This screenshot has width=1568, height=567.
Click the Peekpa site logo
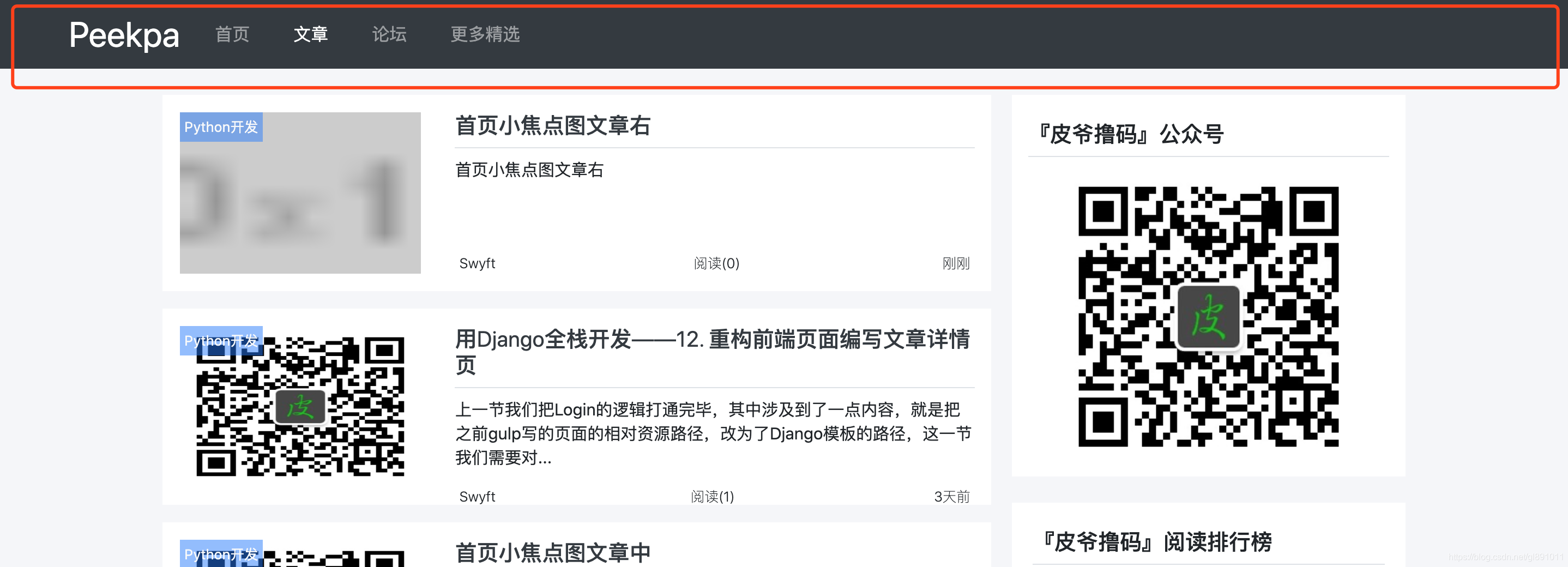[124, 35]
